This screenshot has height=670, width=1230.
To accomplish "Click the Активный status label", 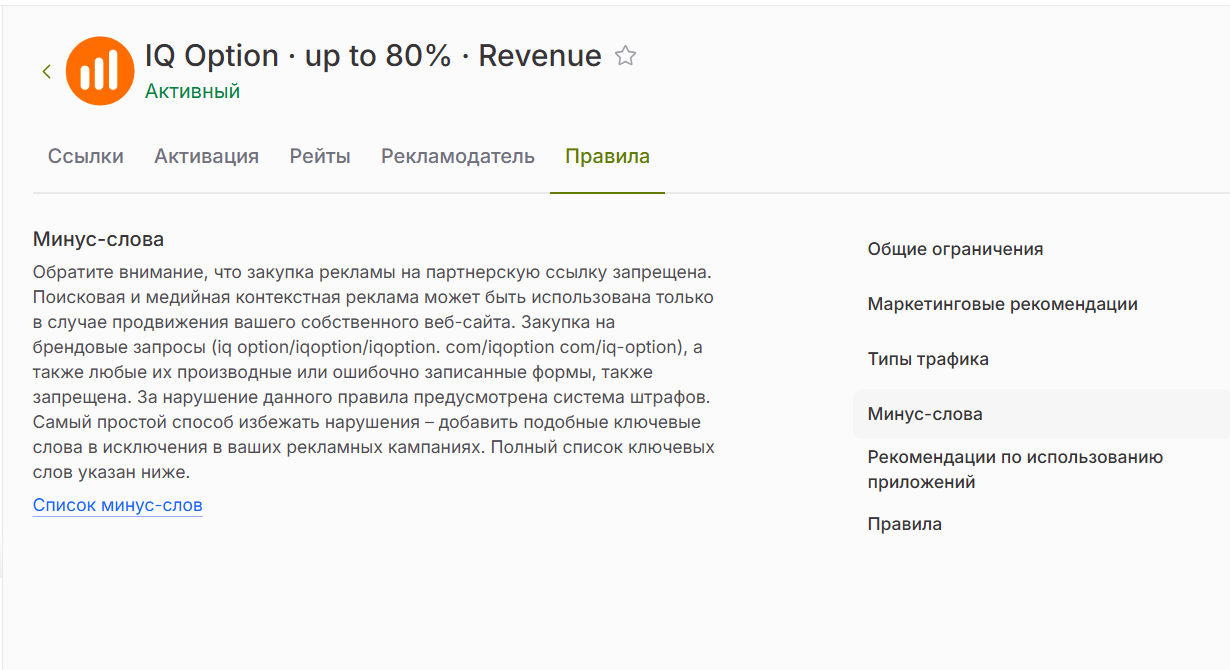I will click(192, 91).
